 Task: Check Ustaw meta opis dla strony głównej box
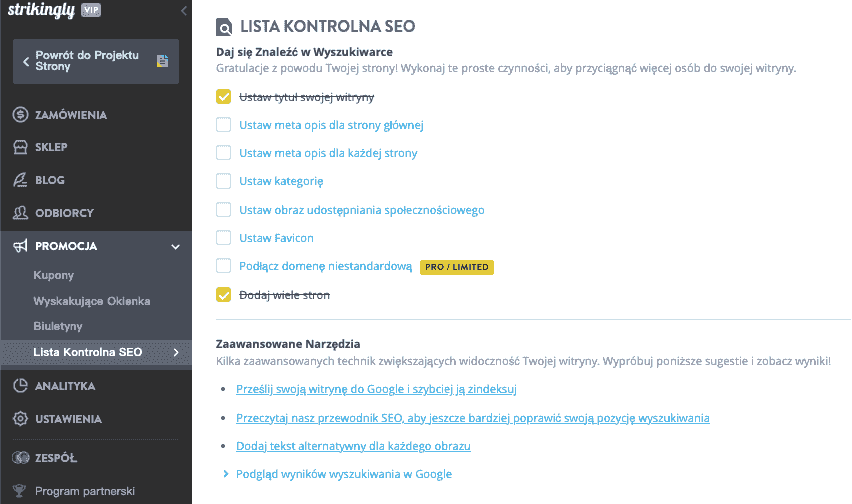[x=223, y=125]
